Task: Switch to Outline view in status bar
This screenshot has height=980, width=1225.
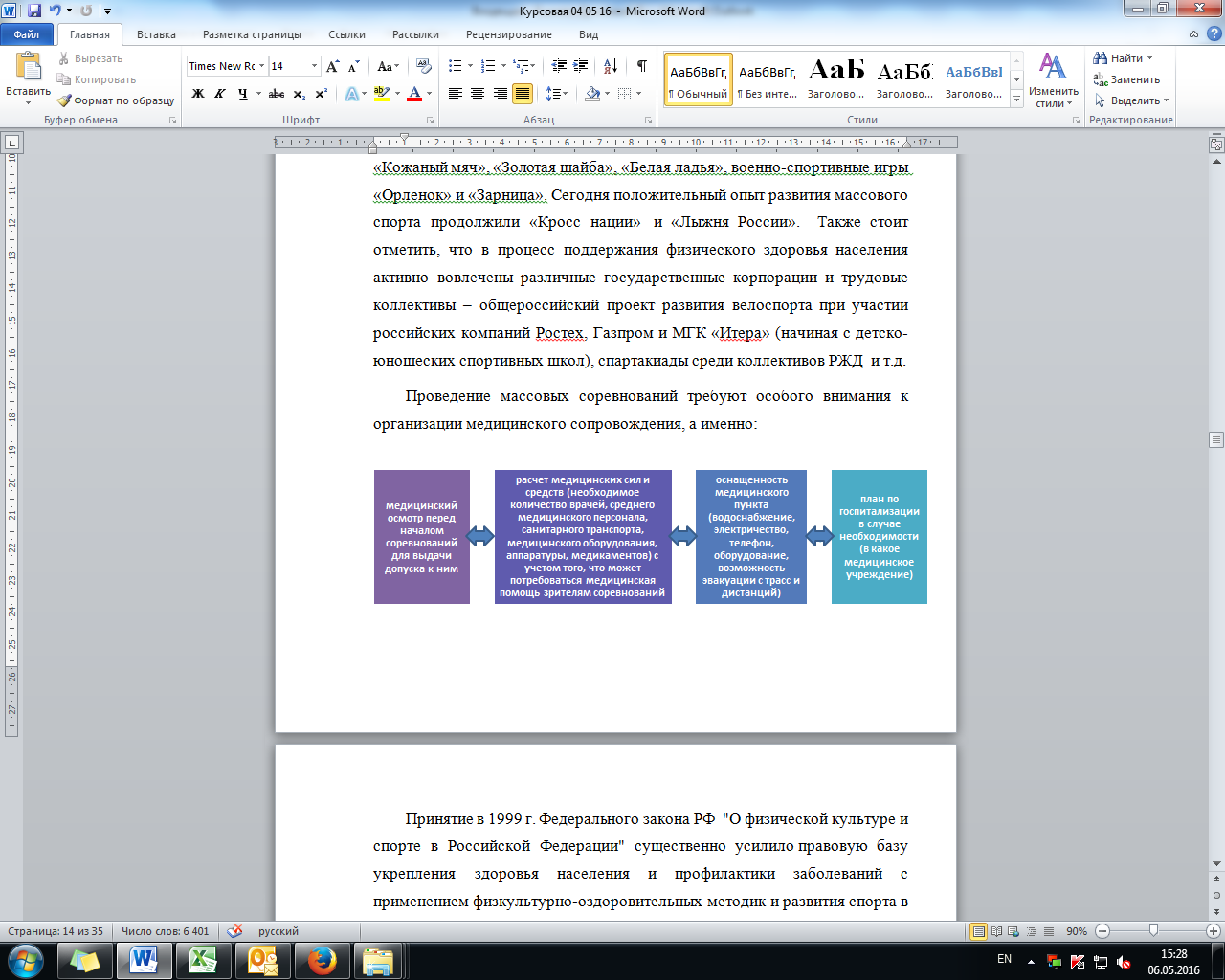Action: [1032, 930]
